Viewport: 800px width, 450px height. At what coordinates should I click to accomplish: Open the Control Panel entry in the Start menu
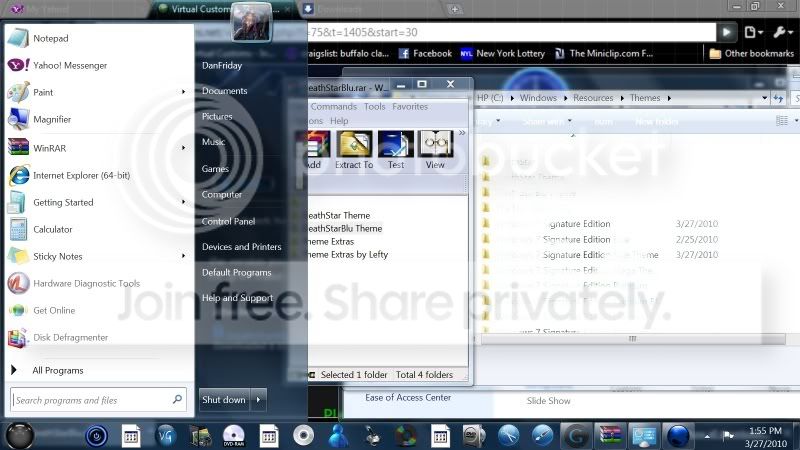229,221
